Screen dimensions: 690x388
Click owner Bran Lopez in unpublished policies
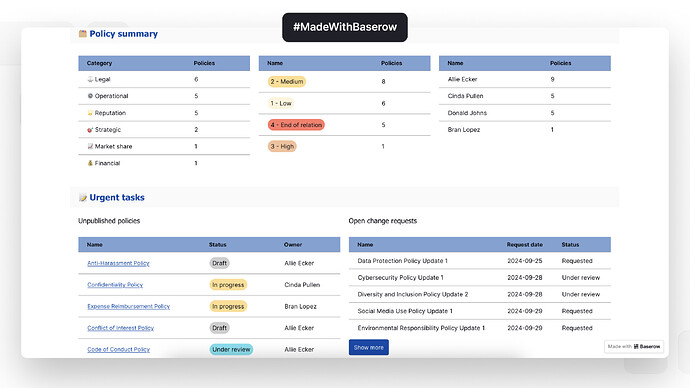tap(300, 306)
